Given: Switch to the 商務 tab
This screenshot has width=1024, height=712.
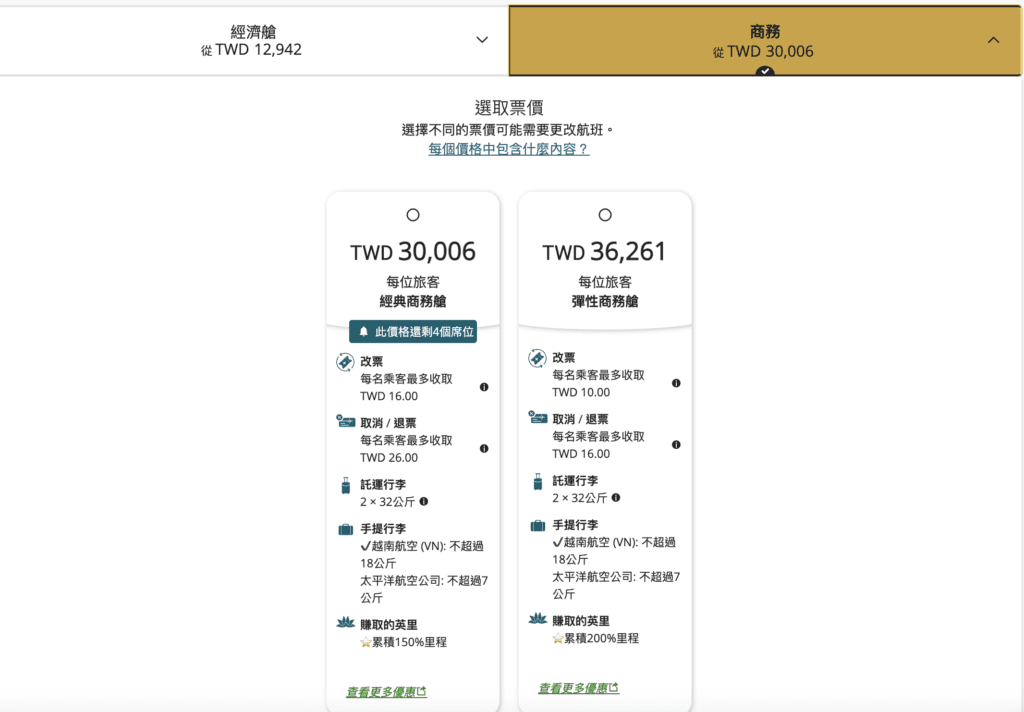Looking at the screenshot, I should click(765, 40).
